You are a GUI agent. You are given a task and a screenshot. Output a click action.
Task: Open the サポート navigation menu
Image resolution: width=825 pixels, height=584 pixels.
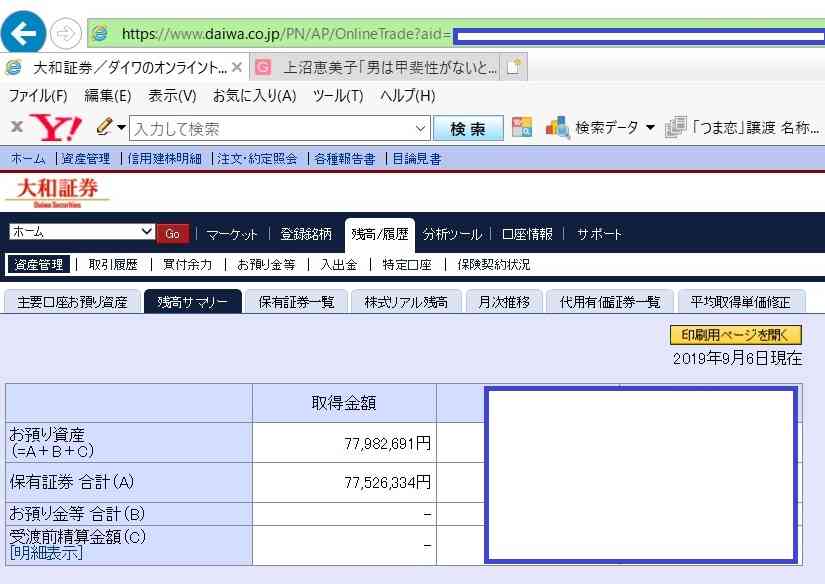pyautogui.click(x=599, y=234)
